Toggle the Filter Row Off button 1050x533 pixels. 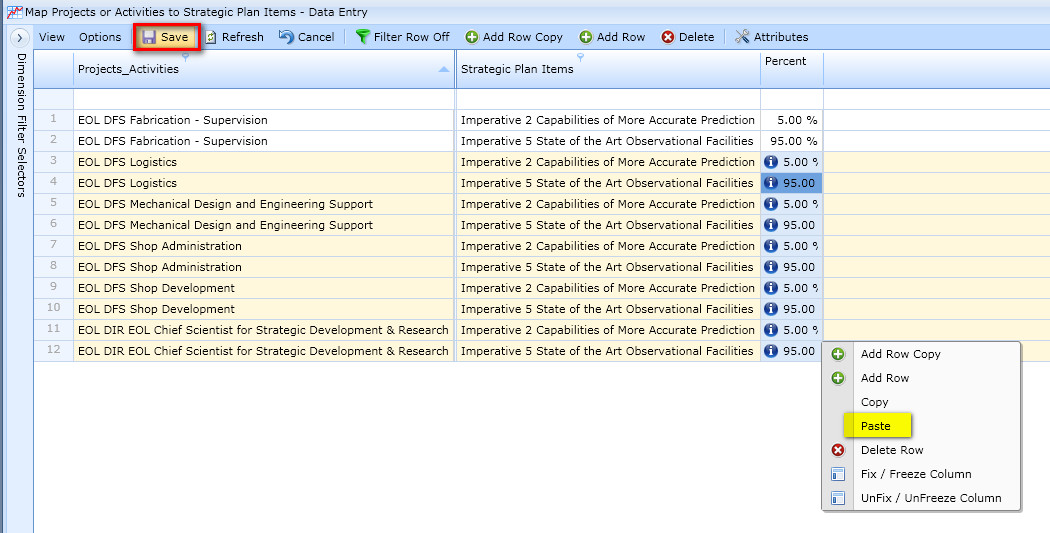(402, 37)
